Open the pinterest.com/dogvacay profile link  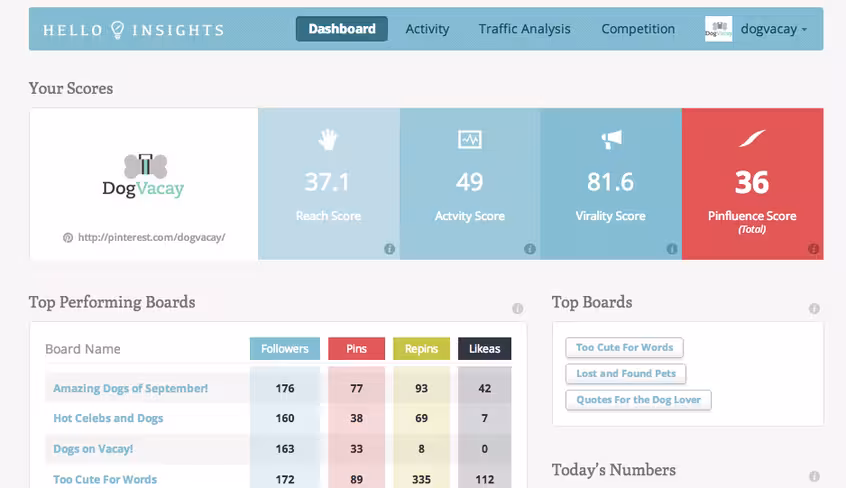[152, 238]
